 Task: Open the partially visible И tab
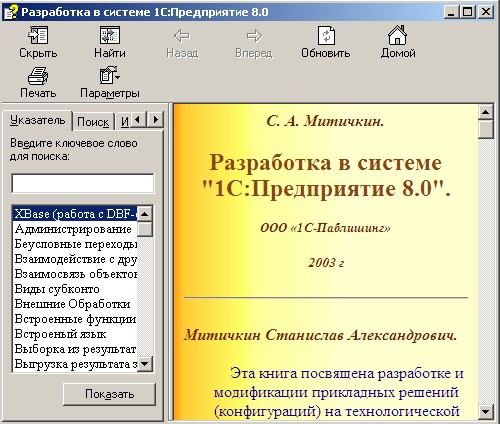click(124, 122)
